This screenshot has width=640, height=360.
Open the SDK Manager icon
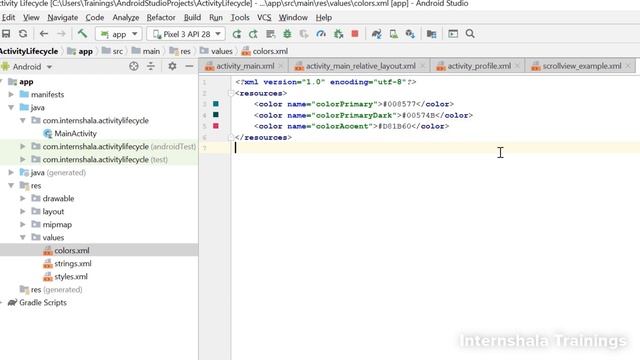410,34
